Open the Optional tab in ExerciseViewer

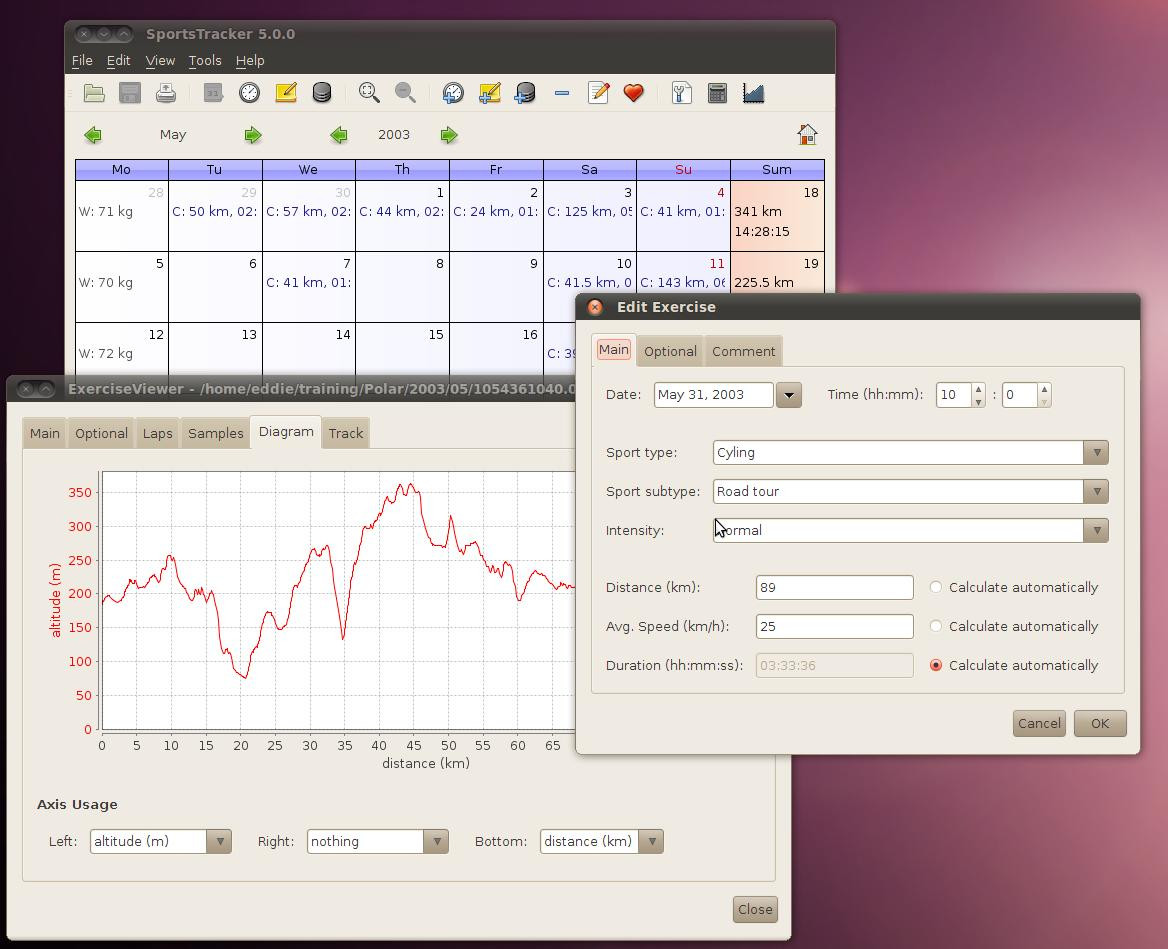click(x=101, y=433)
